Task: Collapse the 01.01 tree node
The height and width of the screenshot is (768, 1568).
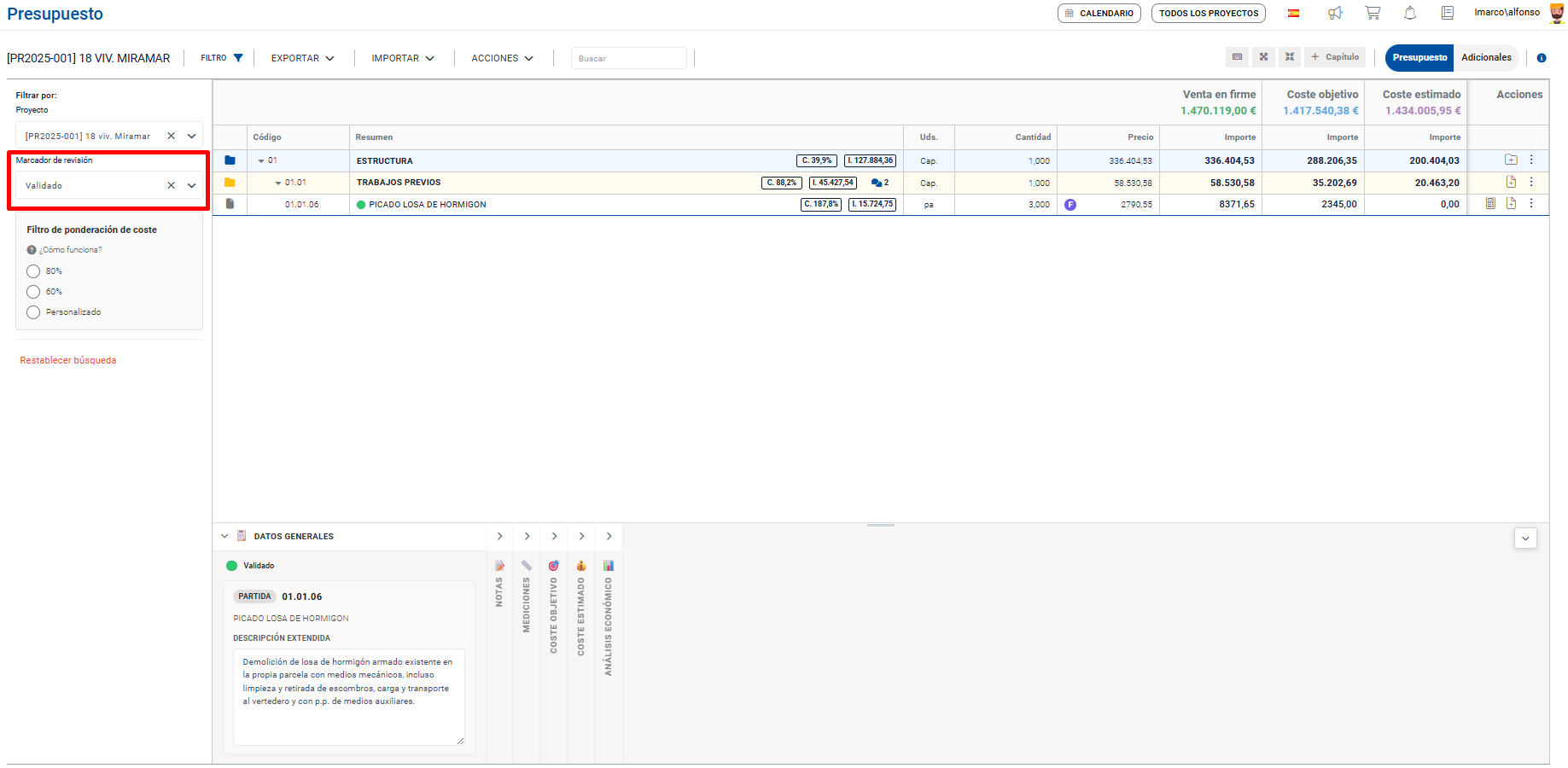Action: tap(278, 183)
